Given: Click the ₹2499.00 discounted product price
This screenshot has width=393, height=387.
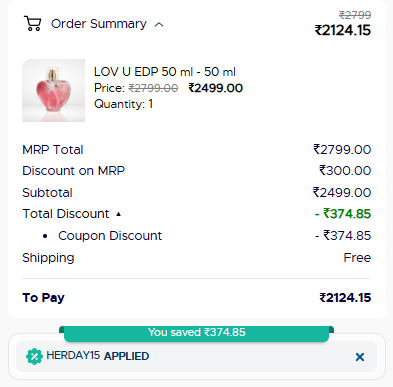Looking at the screenshot, I should [215, 88].
